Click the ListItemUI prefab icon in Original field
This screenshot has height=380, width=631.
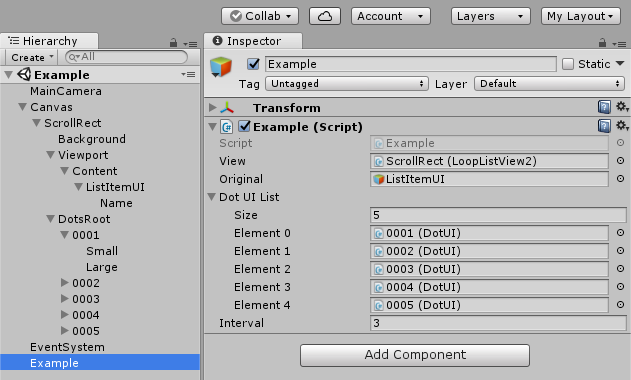(x=379, y=179)
